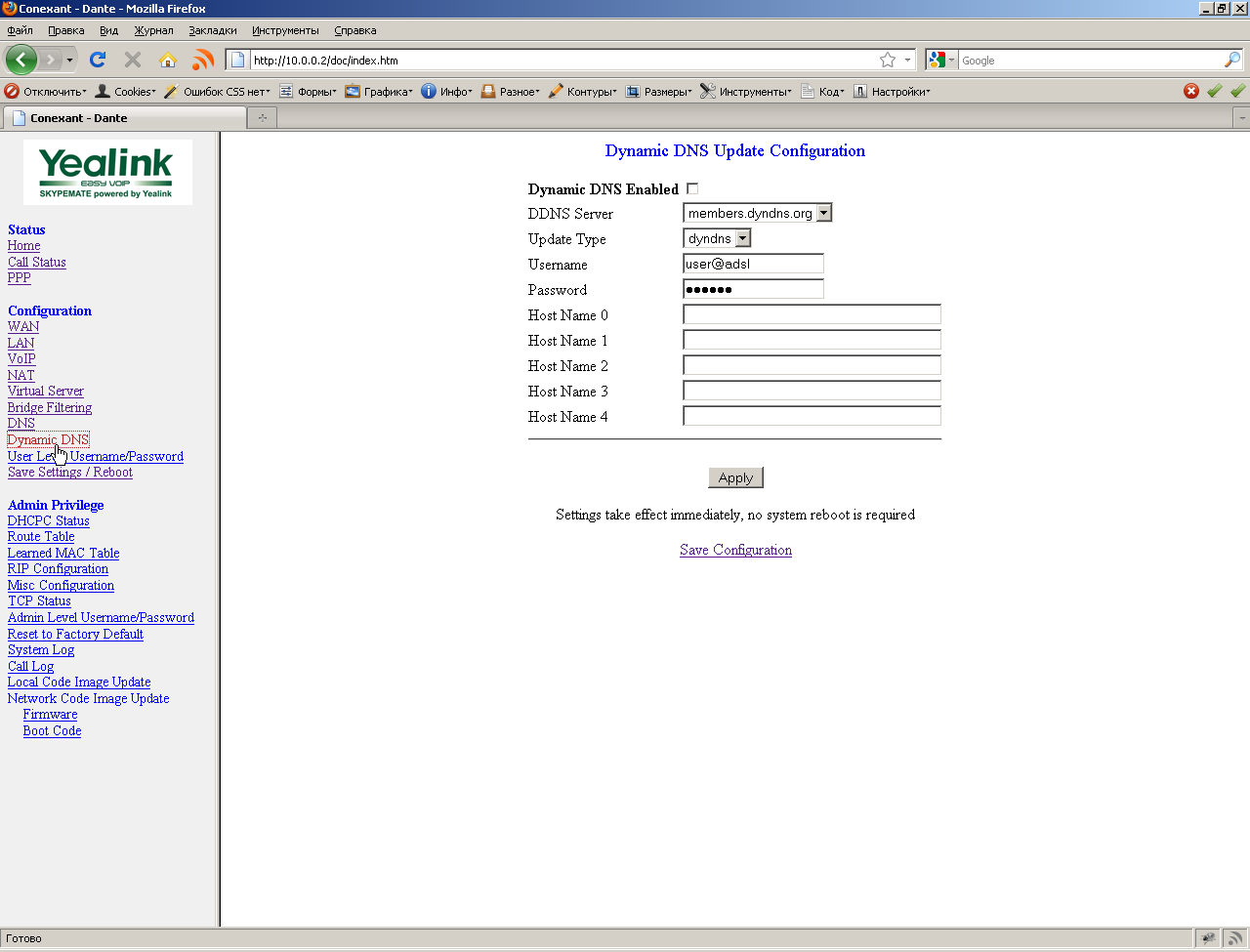Open the System Log link
Viewport: 1250px width, 952px height.
(41, 649)
